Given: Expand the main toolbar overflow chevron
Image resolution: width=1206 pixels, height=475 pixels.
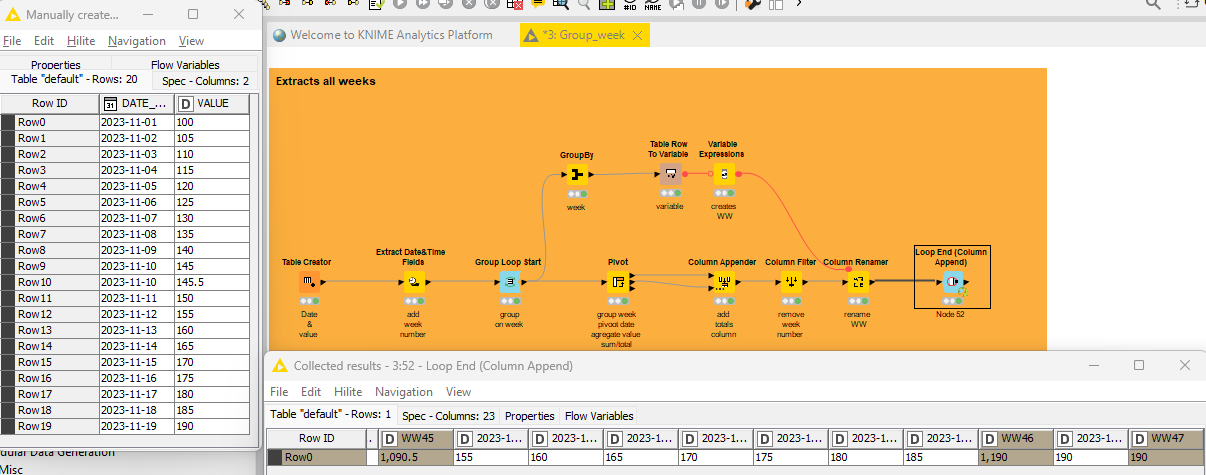Looking at the screenshot, I should (799, 4).
